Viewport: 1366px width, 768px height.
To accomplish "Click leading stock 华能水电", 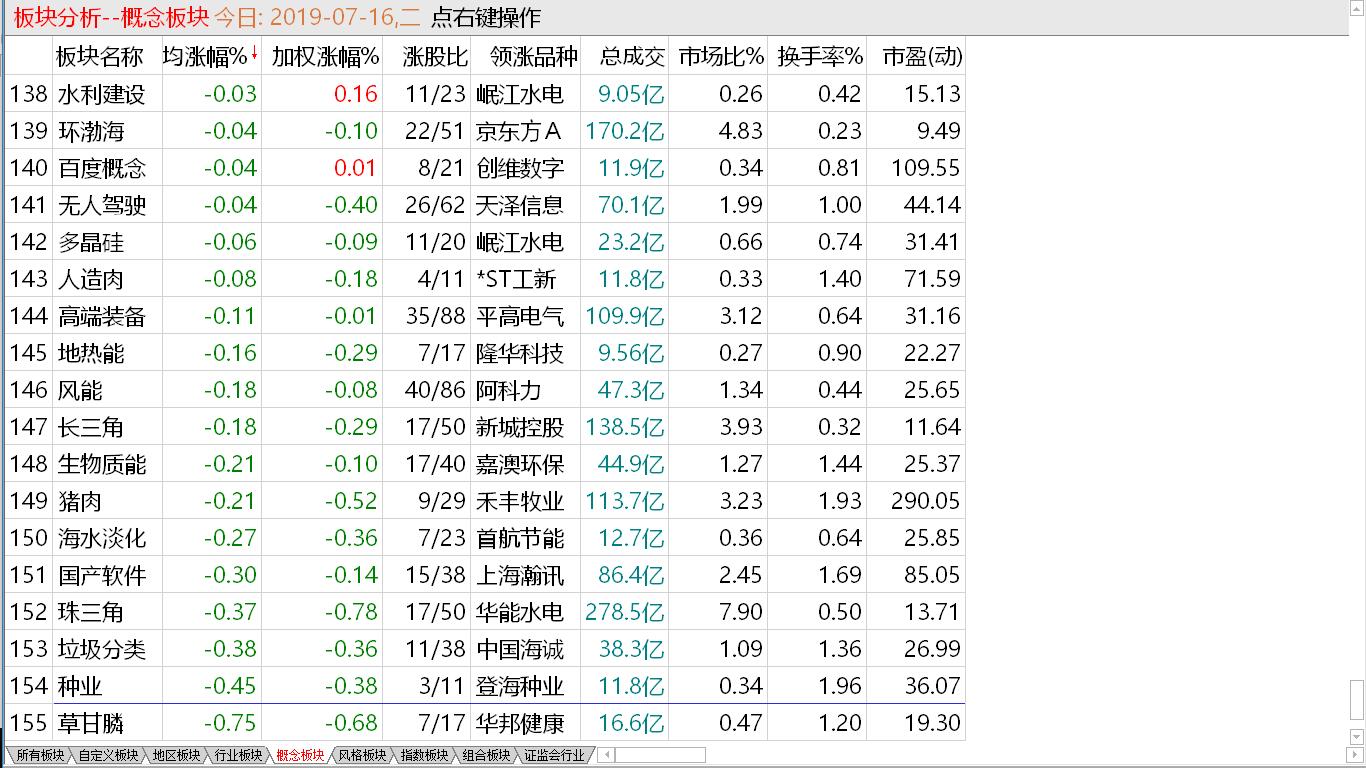I will coord(520,612).
